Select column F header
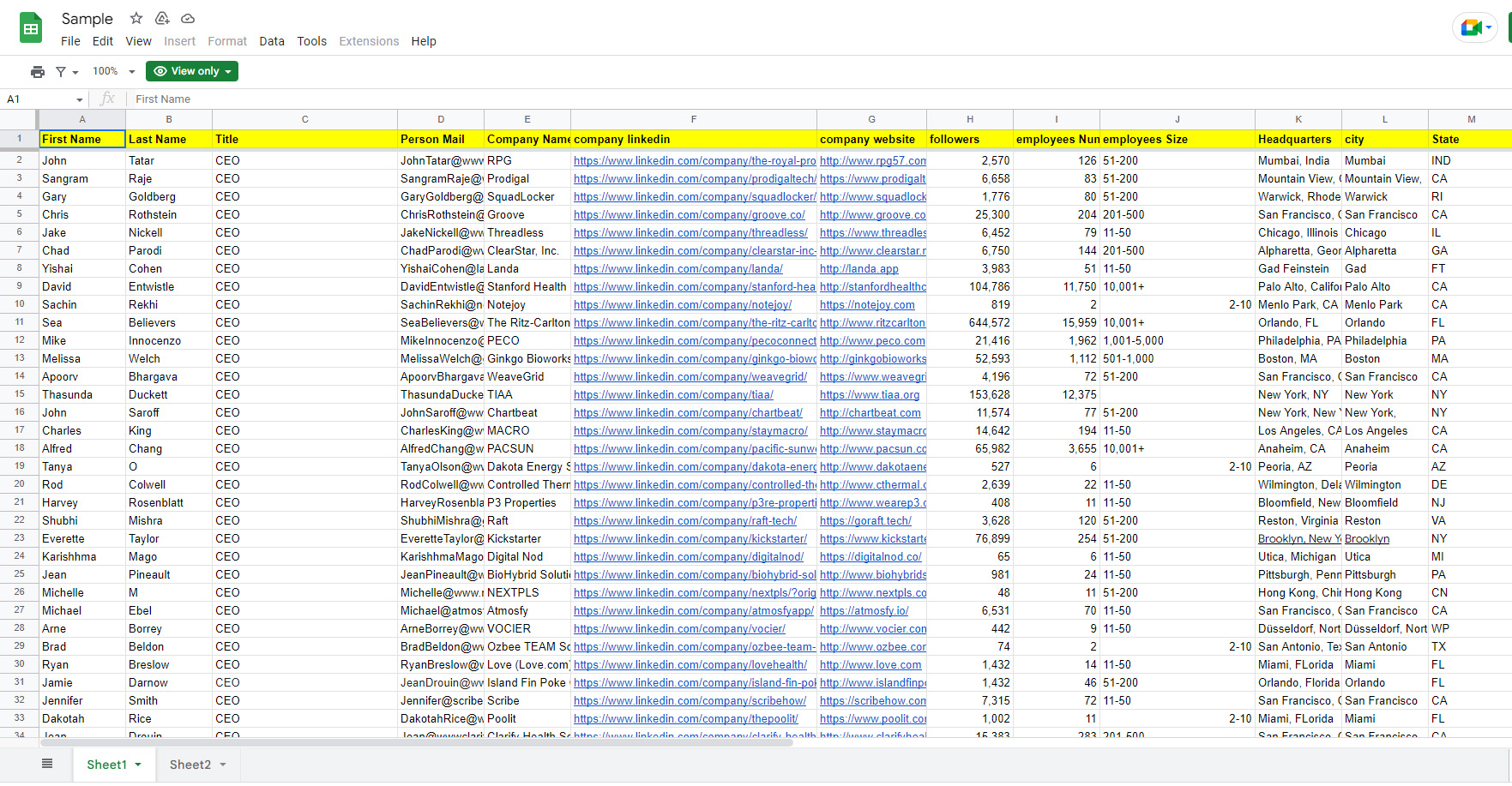 point(694,119)
